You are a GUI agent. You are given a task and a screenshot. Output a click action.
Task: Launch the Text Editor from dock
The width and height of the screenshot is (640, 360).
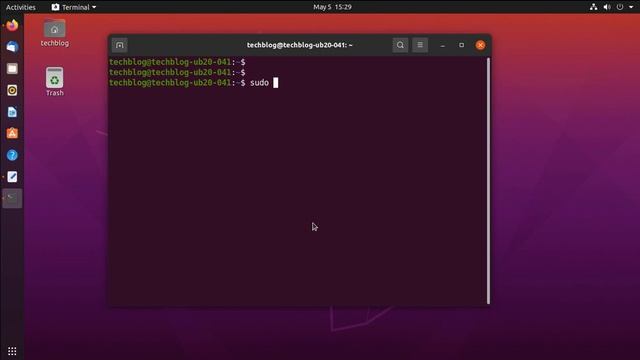pyautogui.click(x=12, y=177)
